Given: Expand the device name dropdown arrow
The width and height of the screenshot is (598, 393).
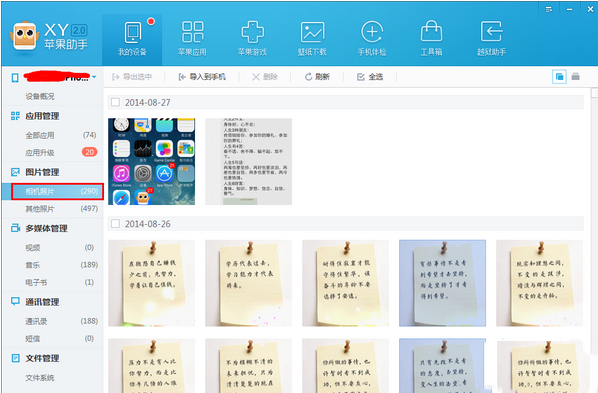Looking at the screenshot, I should point(94,77).
